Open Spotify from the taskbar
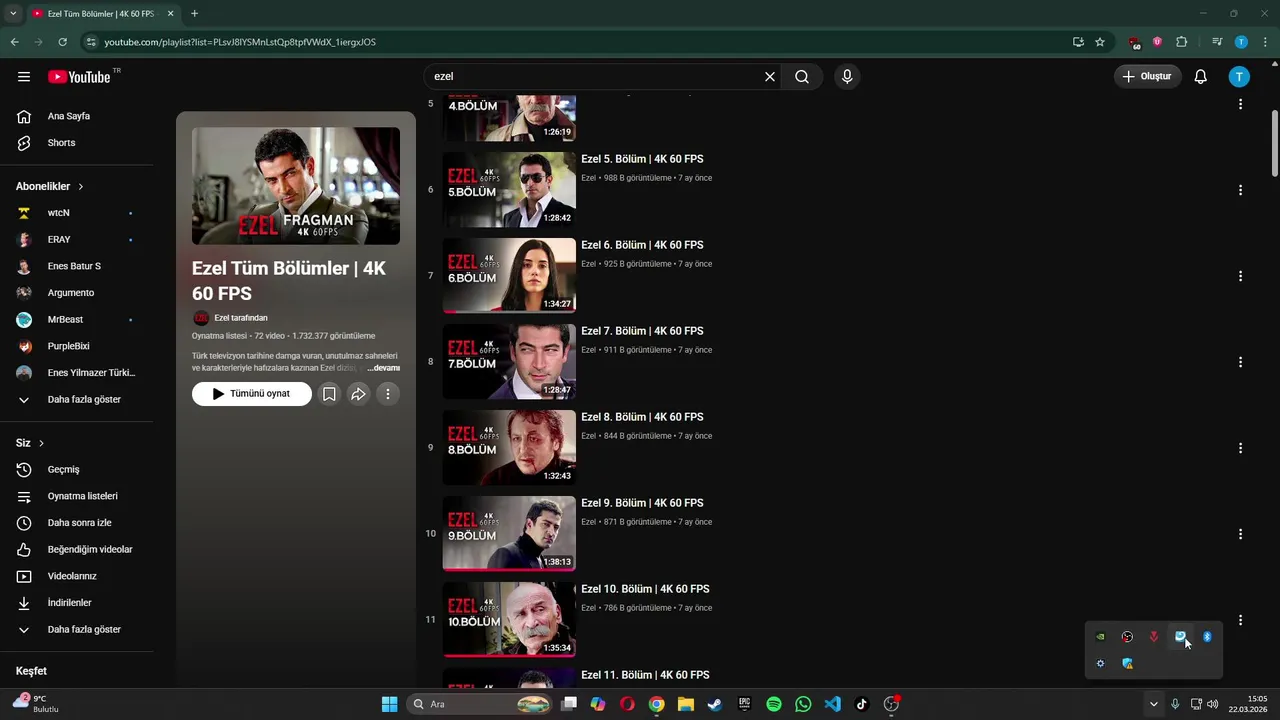Viewport: 1280px width, 720px height. [774, 704]
